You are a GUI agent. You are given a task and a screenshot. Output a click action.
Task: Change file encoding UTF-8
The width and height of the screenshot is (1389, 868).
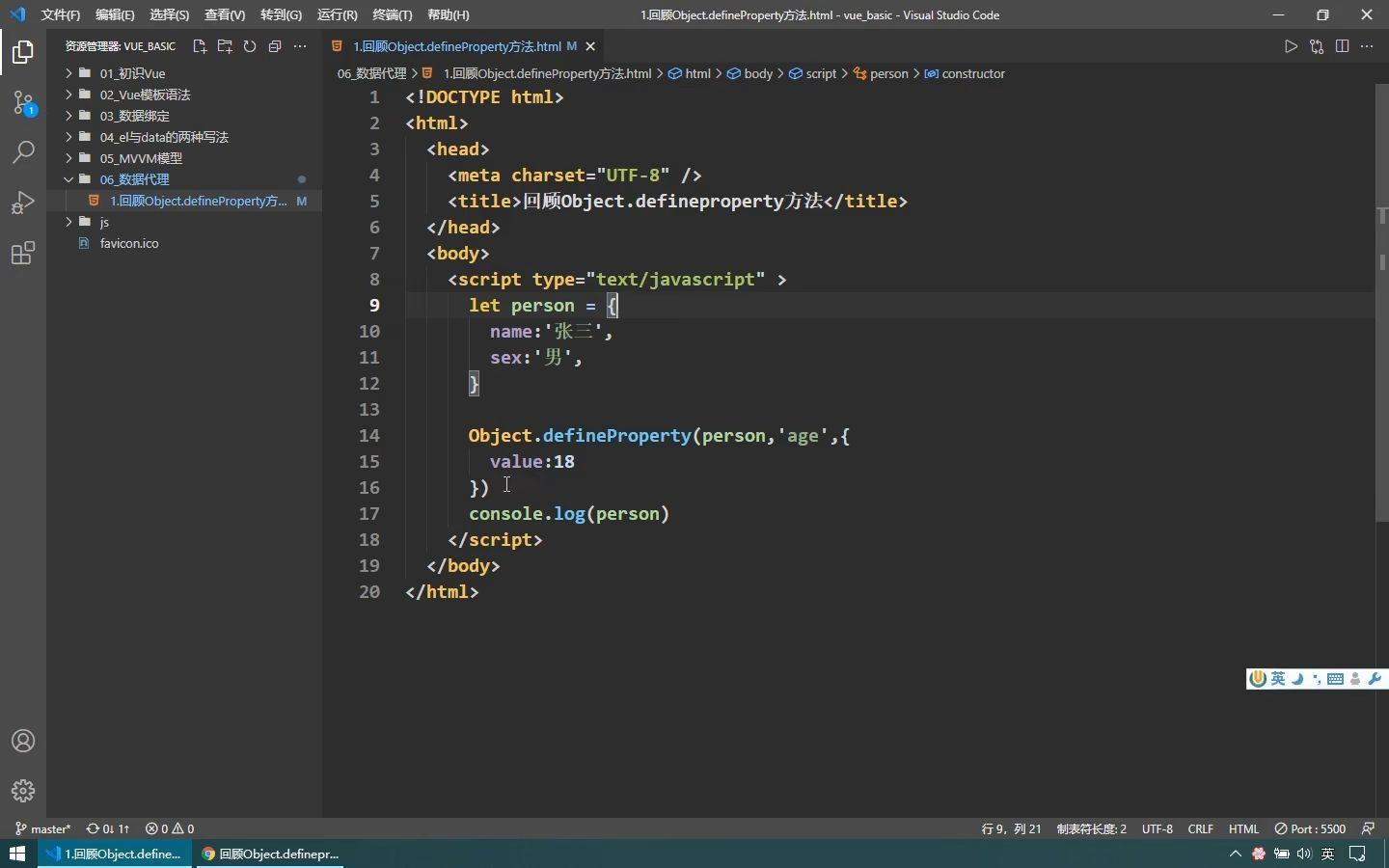click(1157, 828)
